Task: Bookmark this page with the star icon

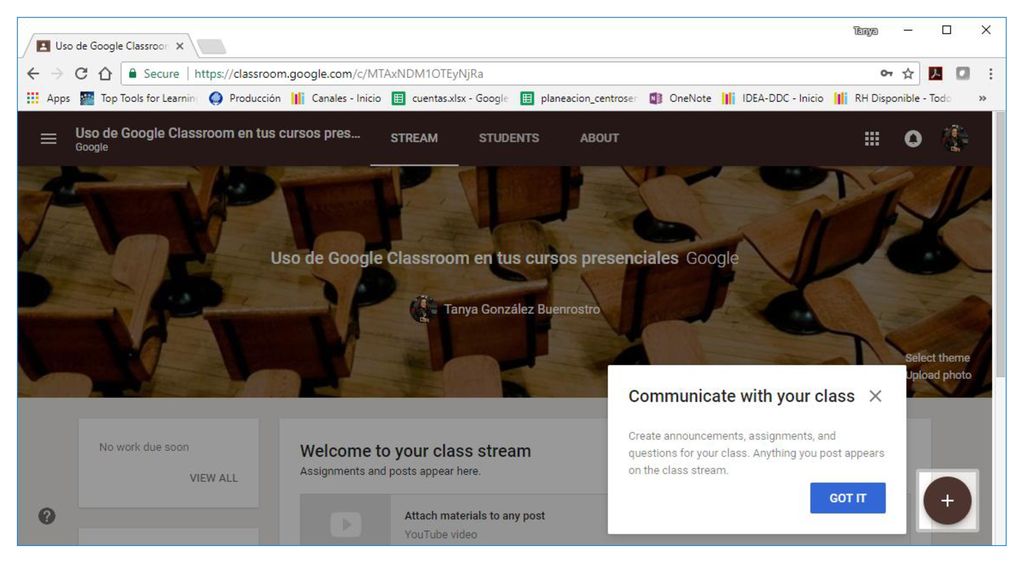Action: pyautogui.click(x=908, y=74)
